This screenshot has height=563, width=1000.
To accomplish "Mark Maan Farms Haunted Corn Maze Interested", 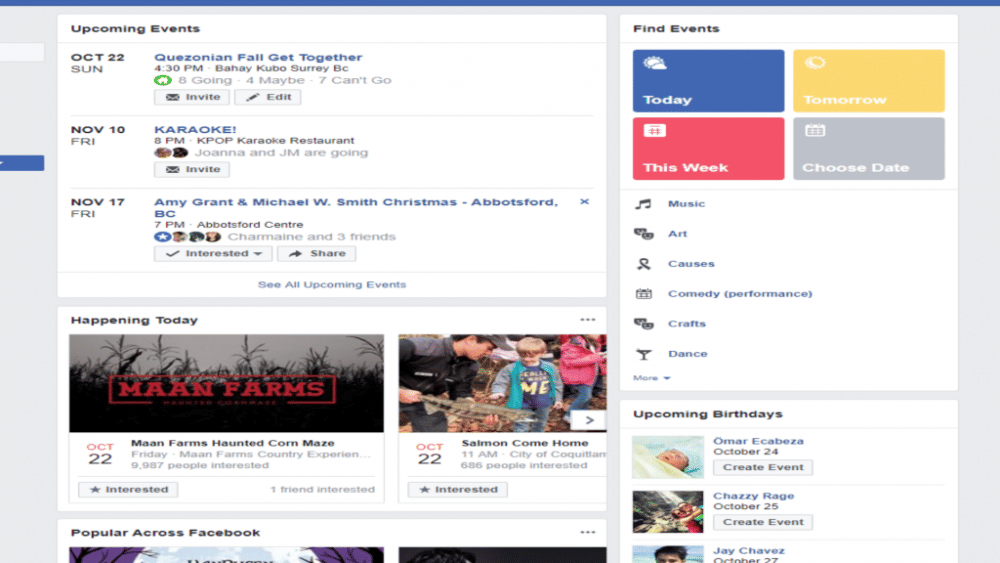I will click(x=129, y=490).
